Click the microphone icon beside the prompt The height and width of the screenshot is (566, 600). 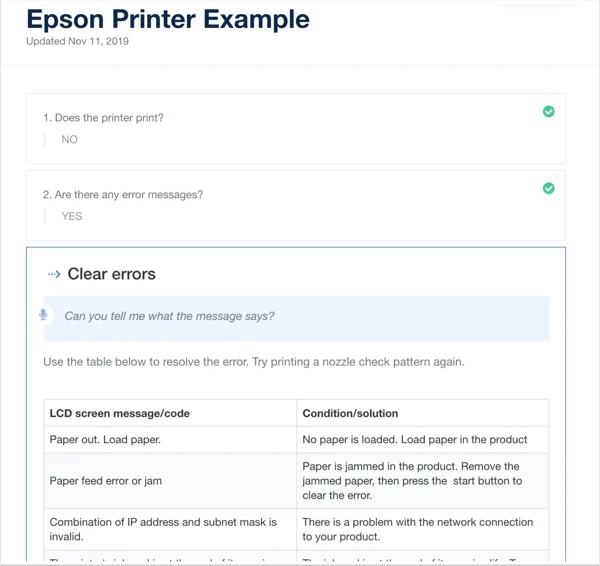tap(43, 315)
